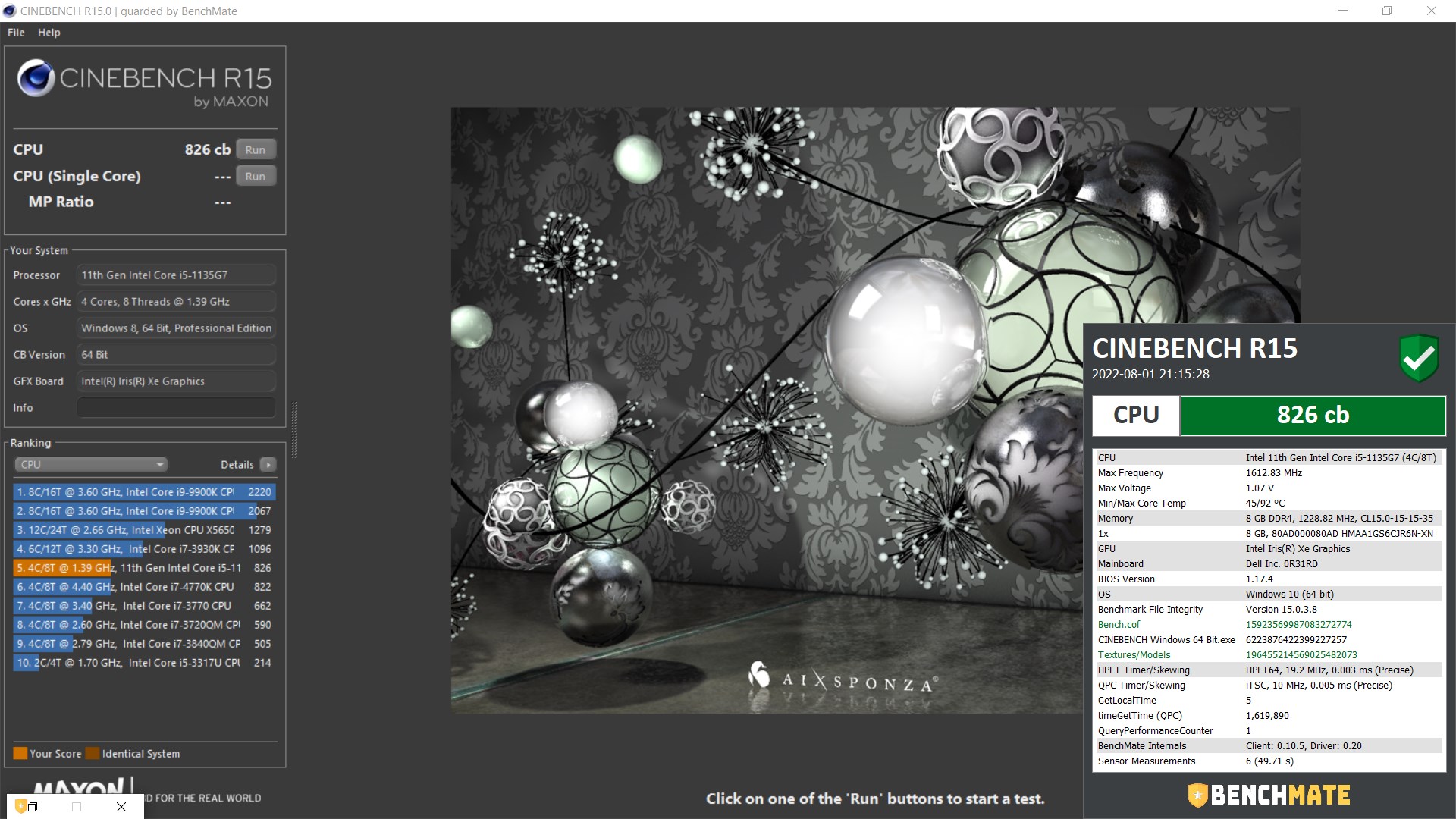Click the BenchMate logo shield icon
This screenshot has height=819, width=1456.
(1197, 795)
